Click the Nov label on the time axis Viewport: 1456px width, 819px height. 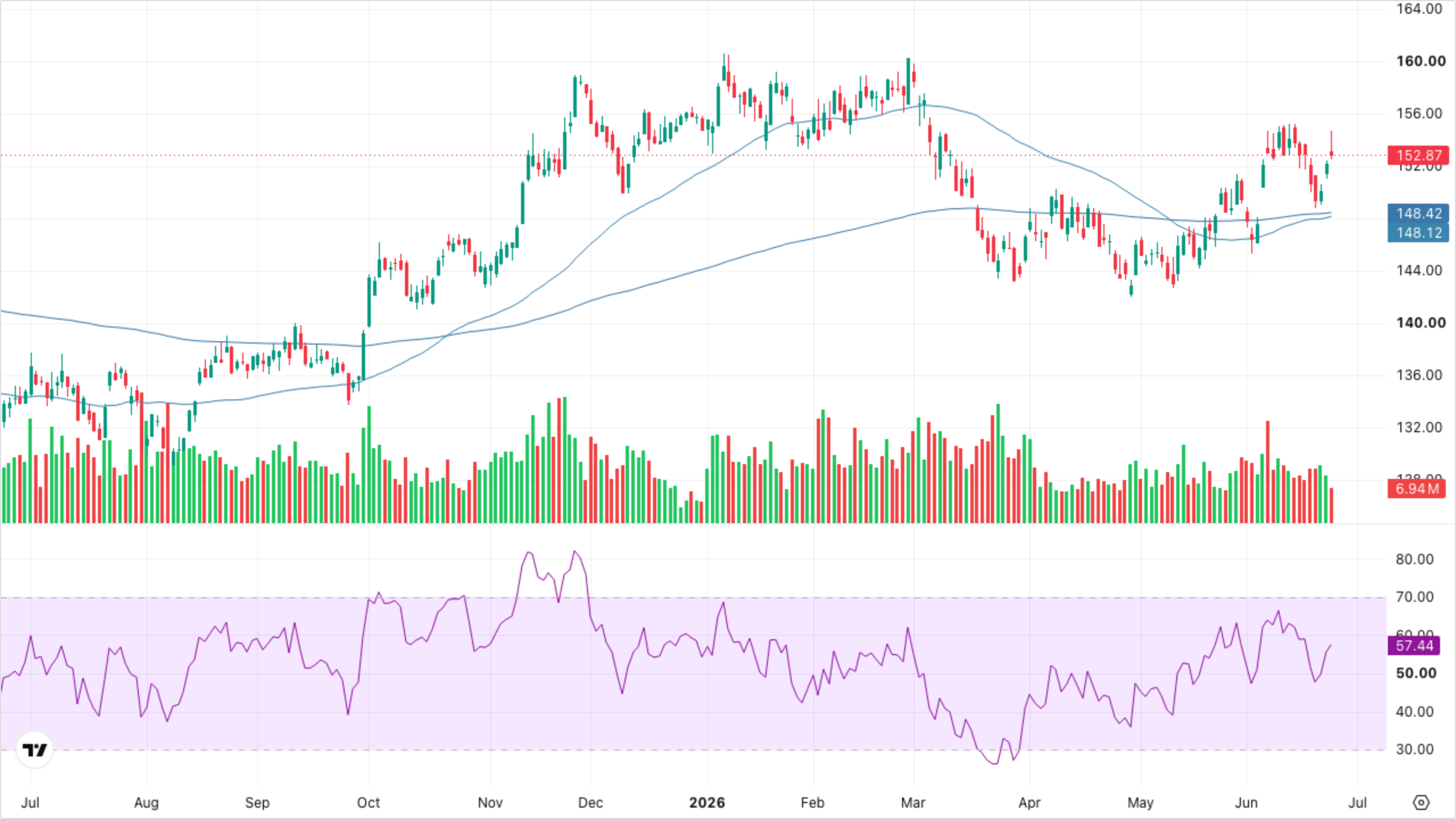tap(490, 803)
